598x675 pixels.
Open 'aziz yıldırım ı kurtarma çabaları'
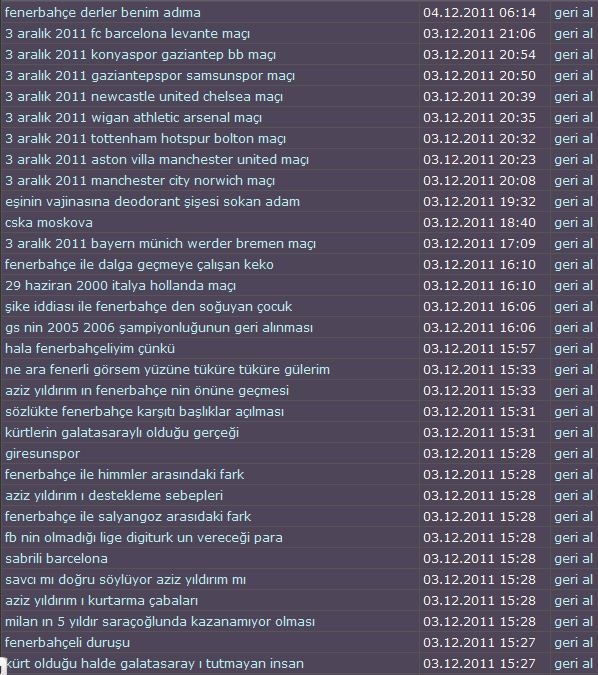tap(102, 601)
